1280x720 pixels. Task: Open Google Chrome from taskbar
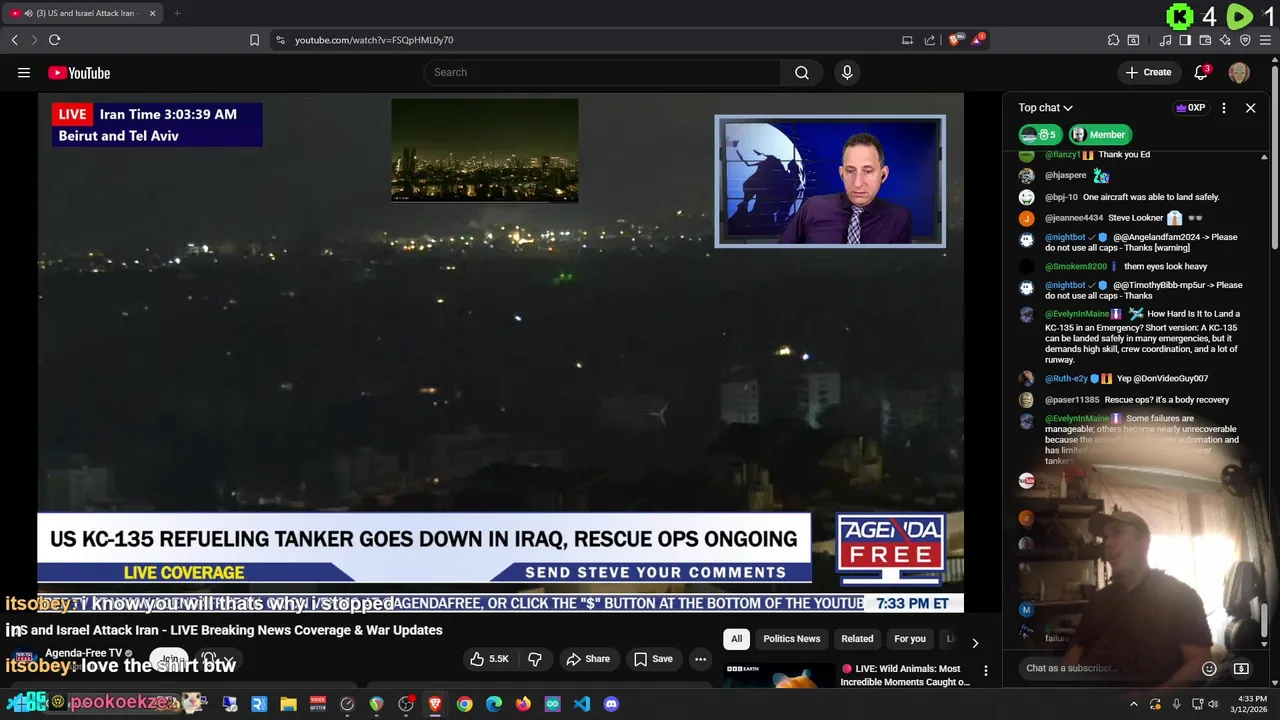(464, 704)
